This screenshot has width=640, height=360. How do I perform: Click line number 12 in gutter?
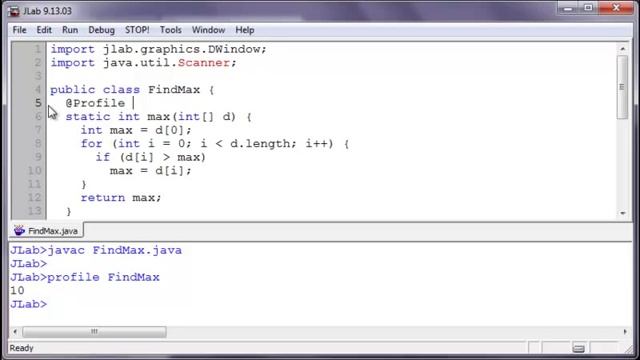pyautogui.click(x=35, y=198)
